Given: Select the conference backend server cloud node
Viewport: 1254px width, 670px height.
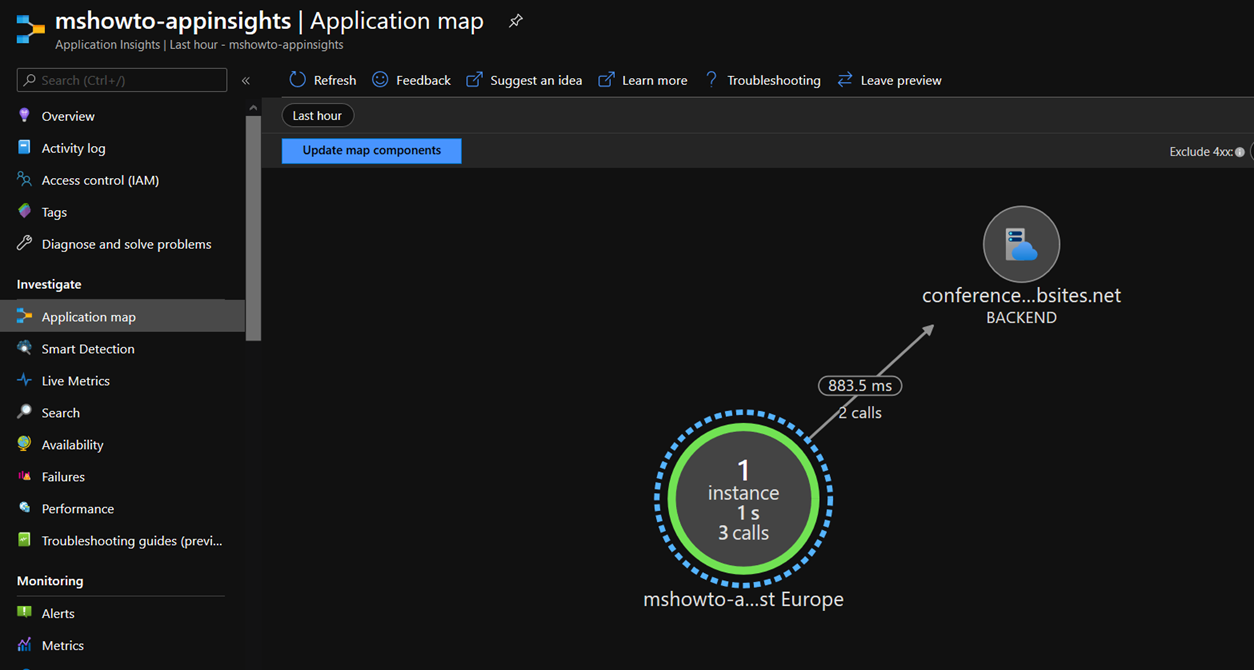Looking at the screenshot, I should click(1021, 244).
